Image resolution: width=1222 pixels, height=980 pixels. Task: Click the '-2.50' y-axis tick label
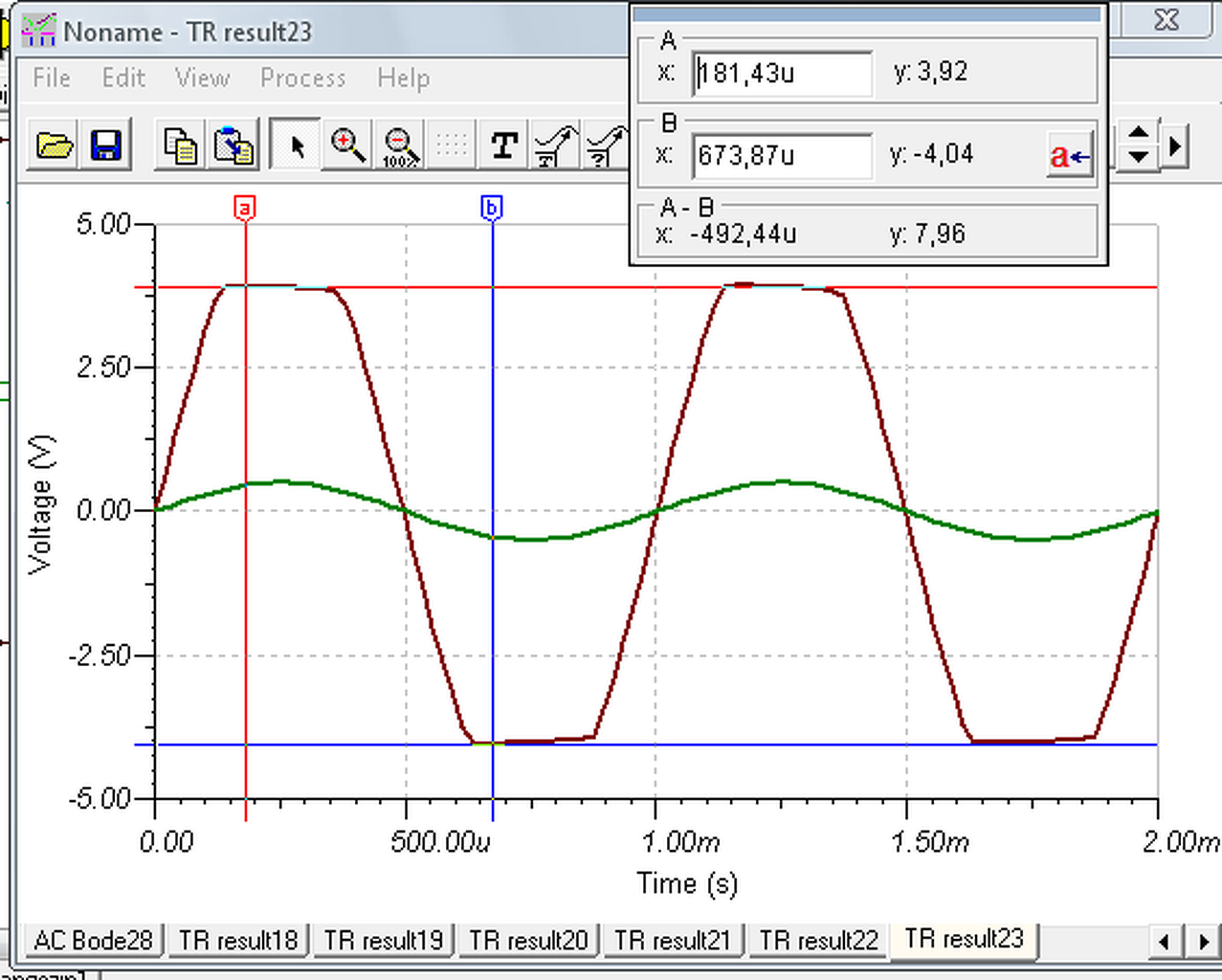pos(99,656)
